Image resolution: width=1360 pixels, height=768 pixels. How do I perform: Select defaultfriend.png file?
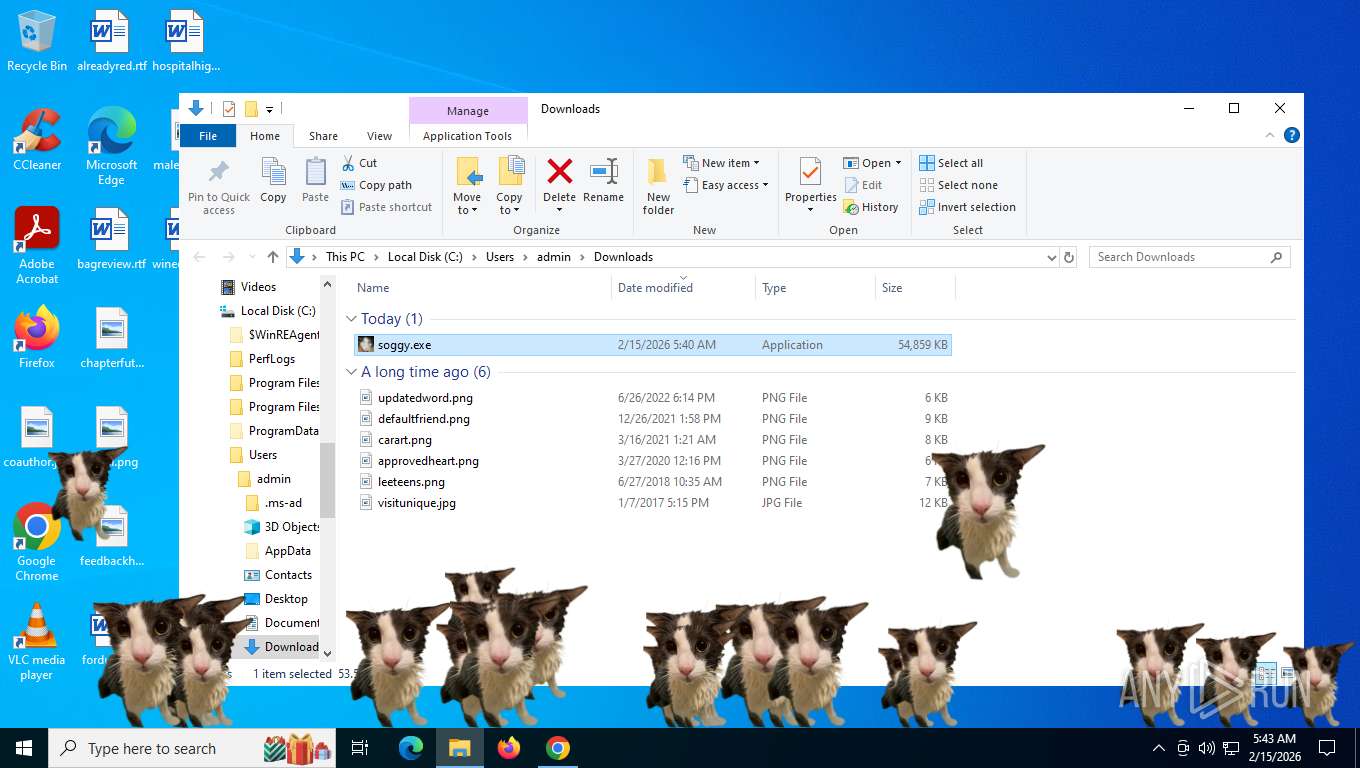(653, 419)
